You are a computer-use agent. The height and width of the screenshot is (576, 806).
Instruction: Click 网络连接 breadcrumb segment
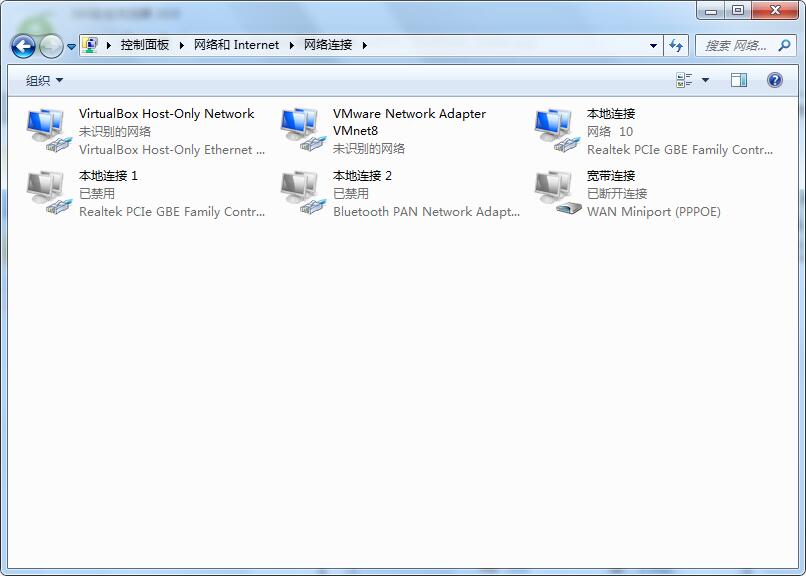328,45
